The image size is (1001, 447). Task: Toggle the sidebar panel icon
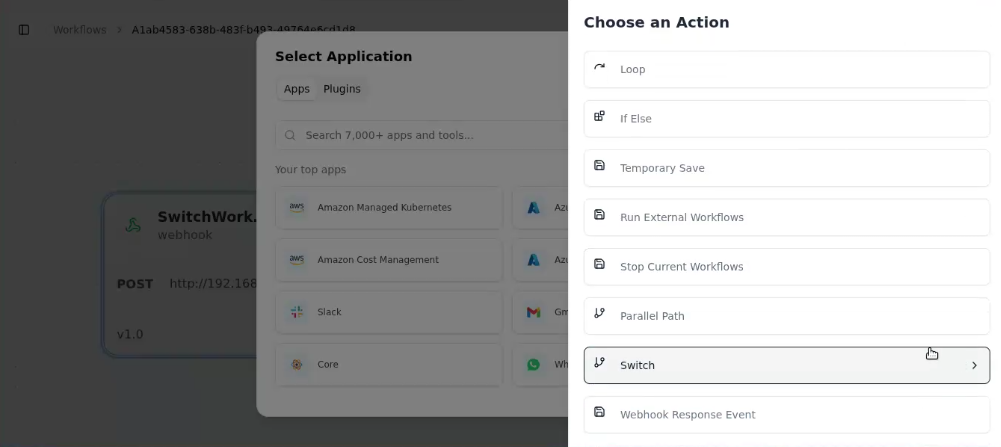click(24, 30)
